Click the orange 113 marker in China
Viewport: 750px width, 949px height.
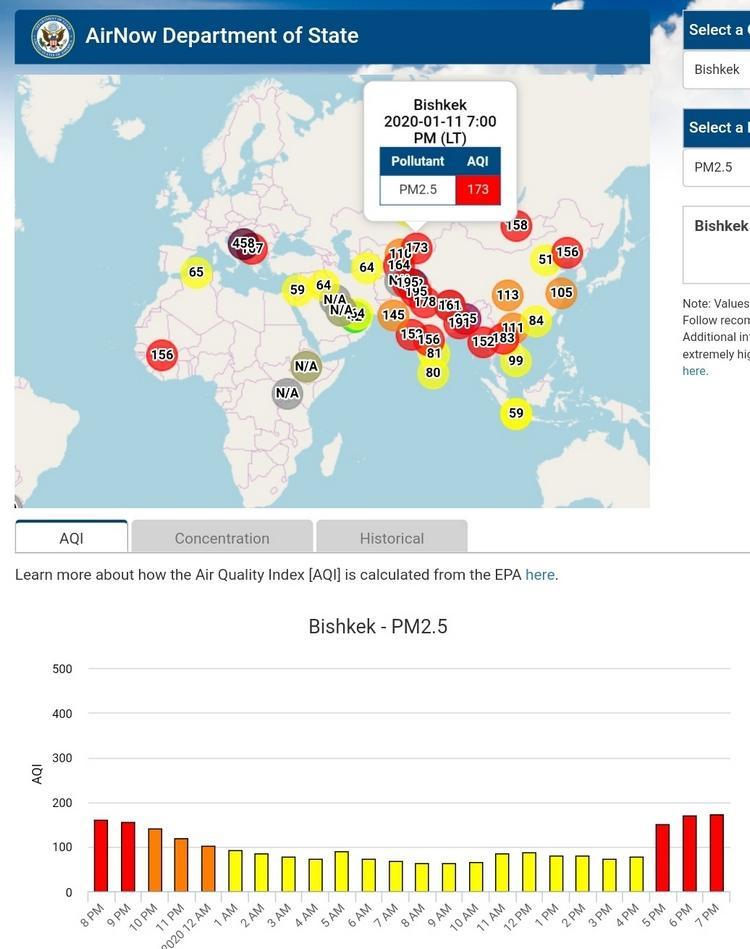(507, 295)
